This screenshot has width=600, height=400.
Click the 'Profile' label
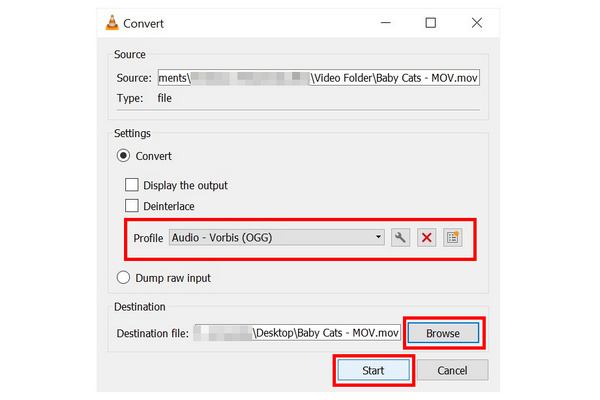[x=148, y=238]
